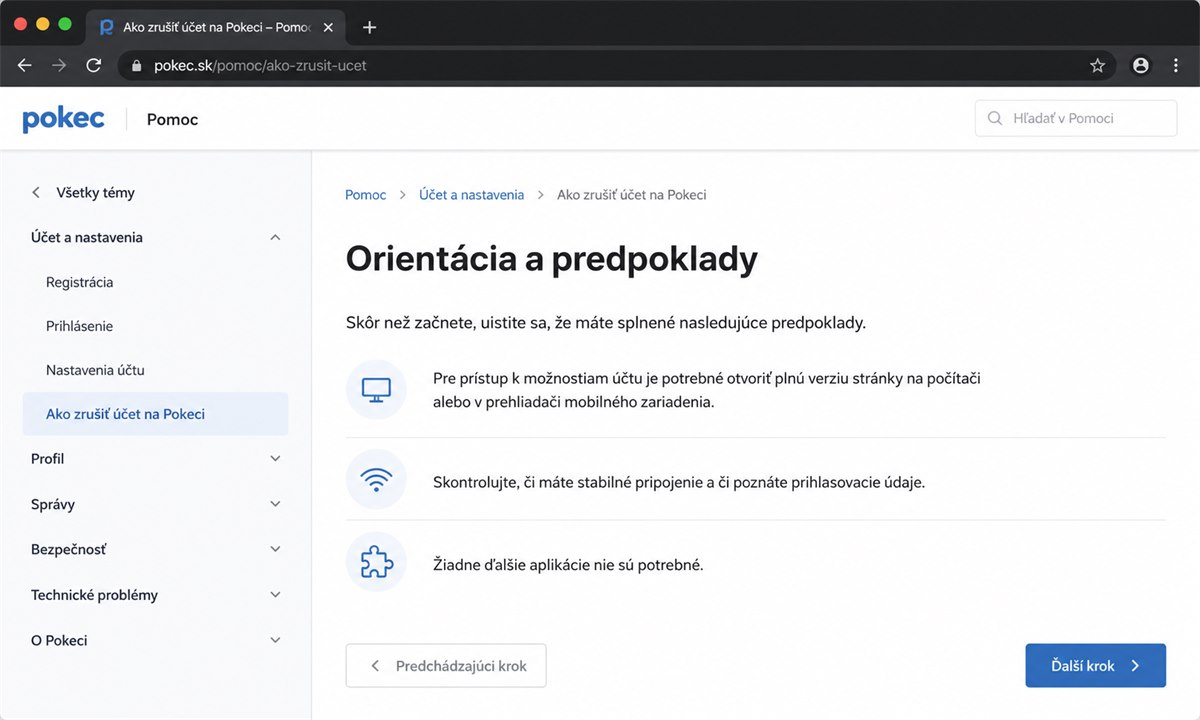Click the browser back arrow
This screenshot has width=1200, height=720.
coord(25,65)
